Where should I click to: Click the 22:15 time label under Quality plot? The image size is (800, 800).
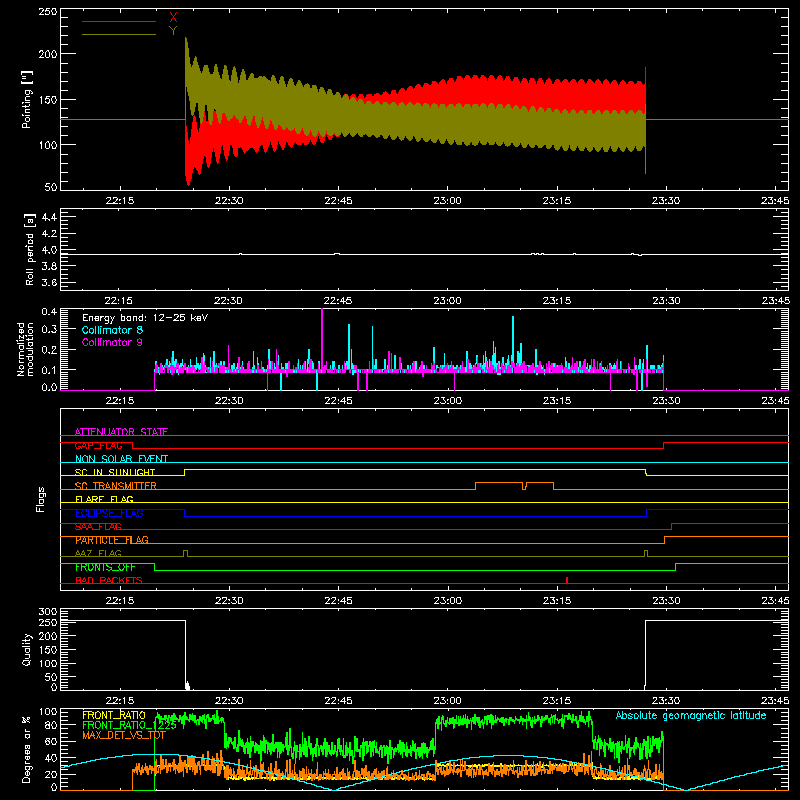(x=119, y=701)
